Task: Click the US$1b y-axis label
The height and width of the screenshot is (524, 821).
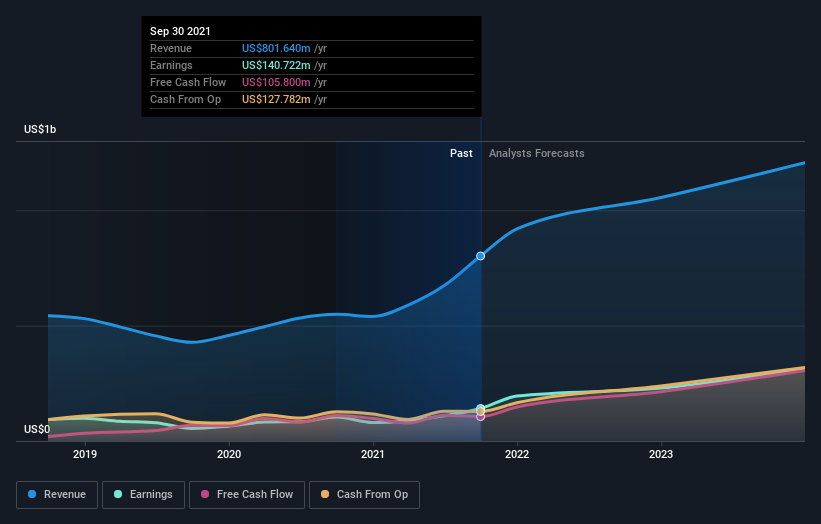Action: click(40, 129)
